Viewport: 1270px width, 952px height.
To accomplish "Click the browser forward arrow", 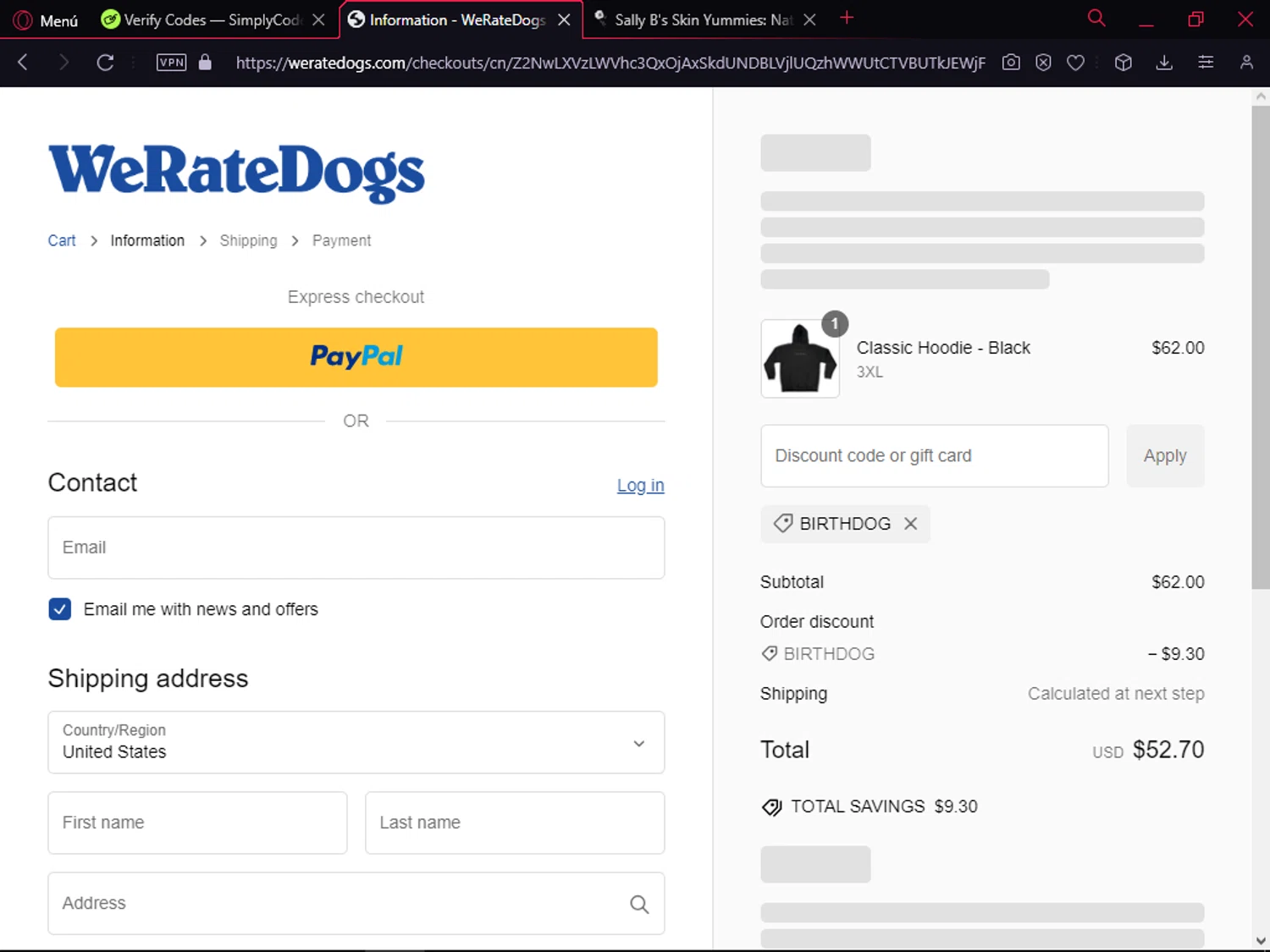I will tap(63, 62).
